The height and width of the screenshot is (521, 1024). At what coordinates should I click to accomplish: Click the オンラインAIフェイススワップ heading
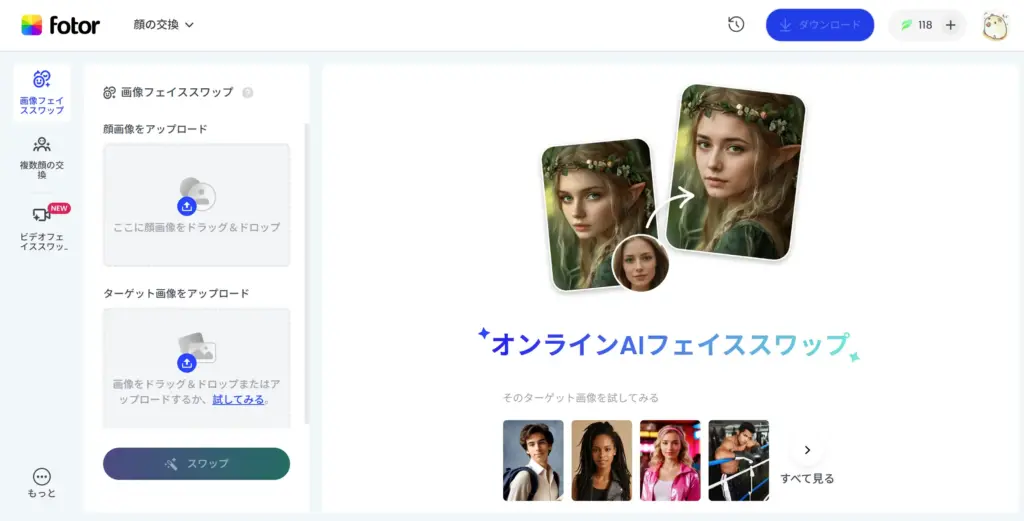tap(669, 344)
